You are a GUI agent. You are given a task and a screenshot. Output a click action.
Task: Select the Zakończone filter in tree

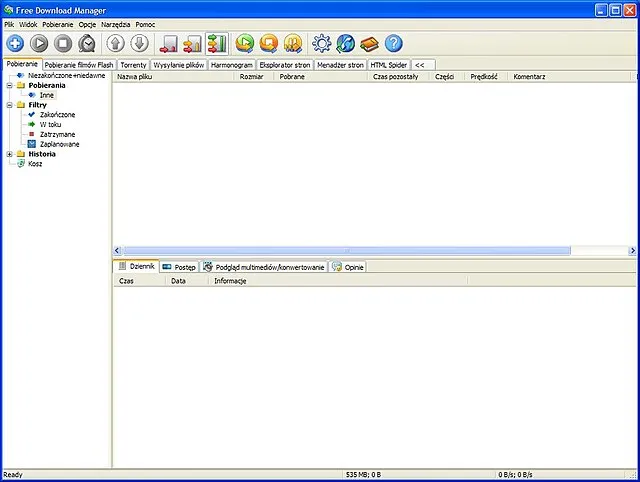tap(59, 115)
